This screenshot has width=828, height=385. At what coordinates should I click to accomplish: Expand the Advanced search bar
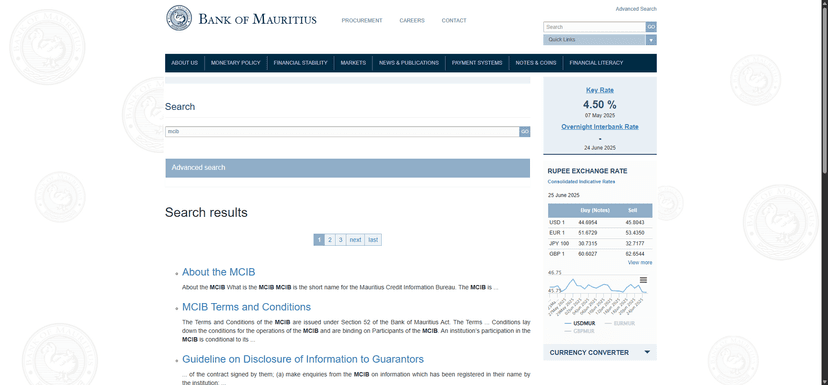pos(347,168)
